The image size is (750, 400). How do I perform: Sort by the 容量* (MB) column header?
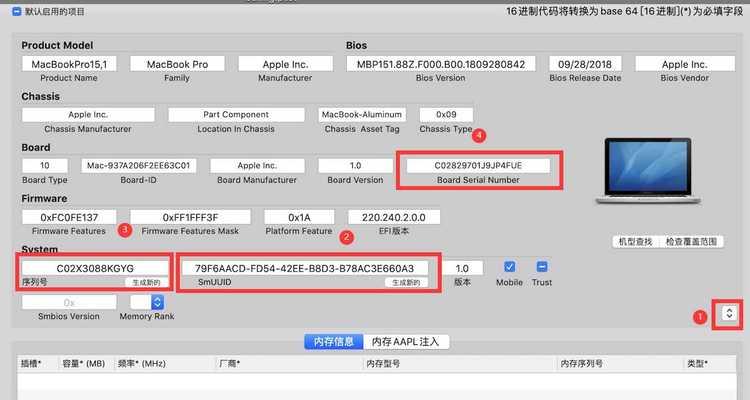(87, 364)
